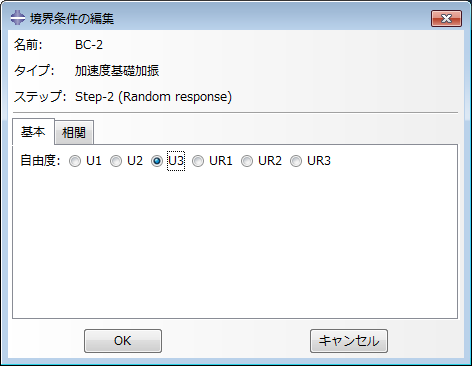
Task: Confirm with the OK button
Action: click(123, 341)
